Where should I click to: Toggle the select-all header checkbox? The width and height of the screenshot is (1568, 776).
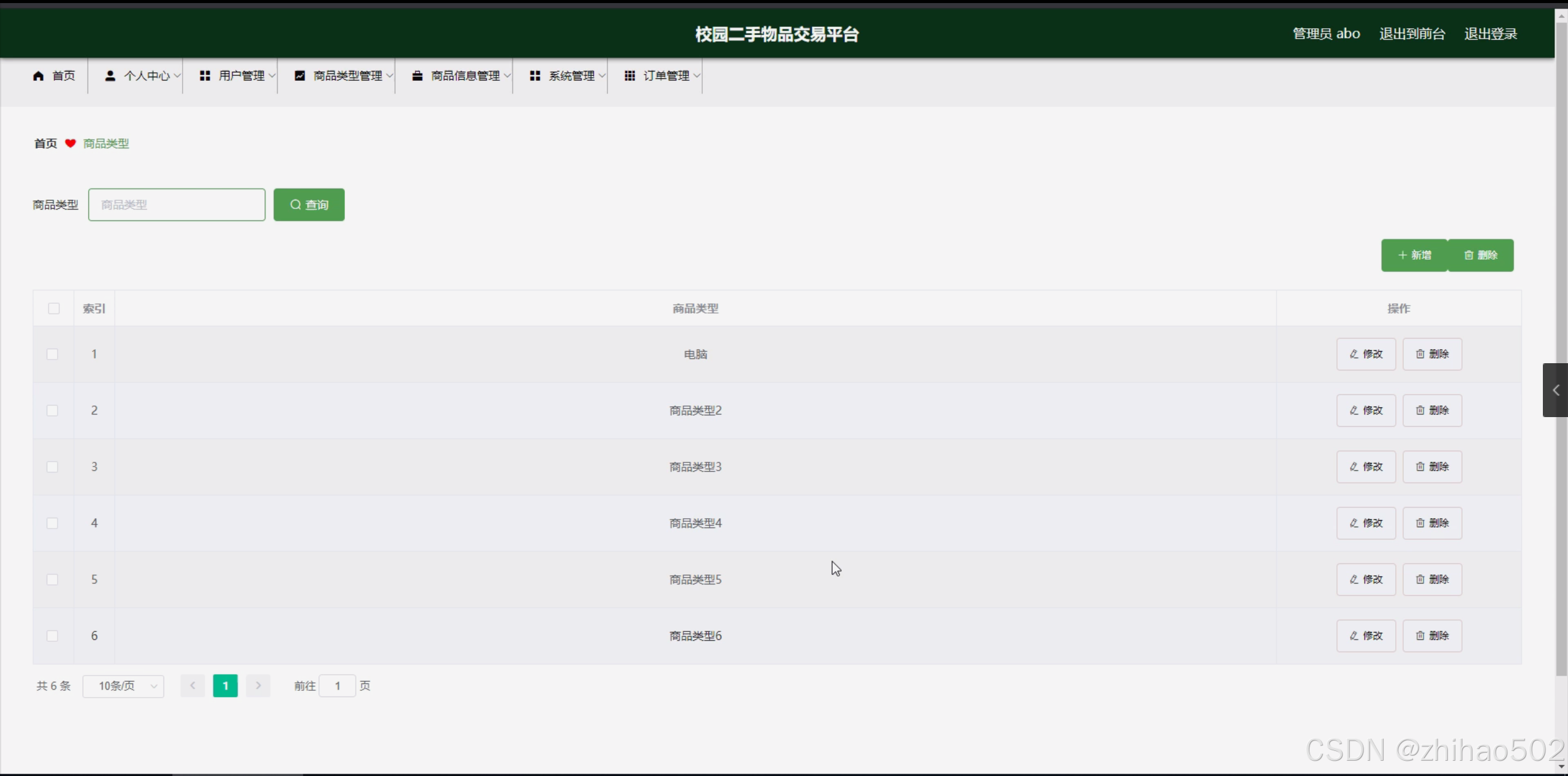(x=54, y=308)
